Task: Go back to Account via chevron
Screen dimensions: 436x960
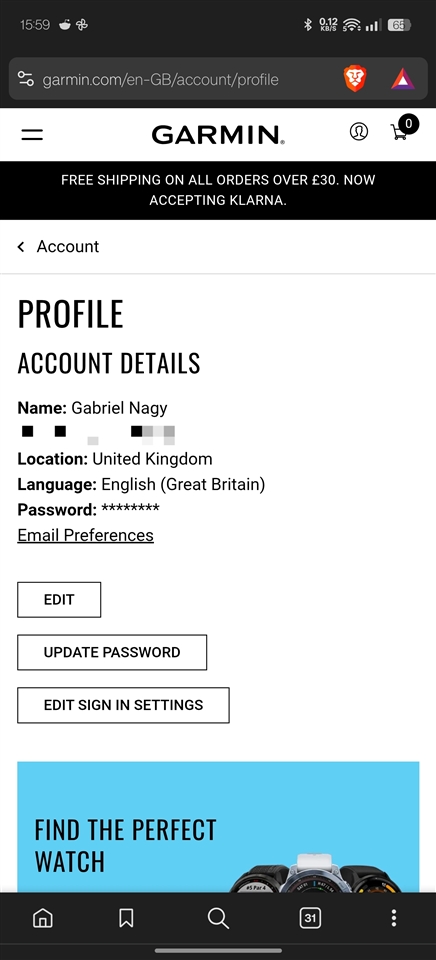Action: 58,246
